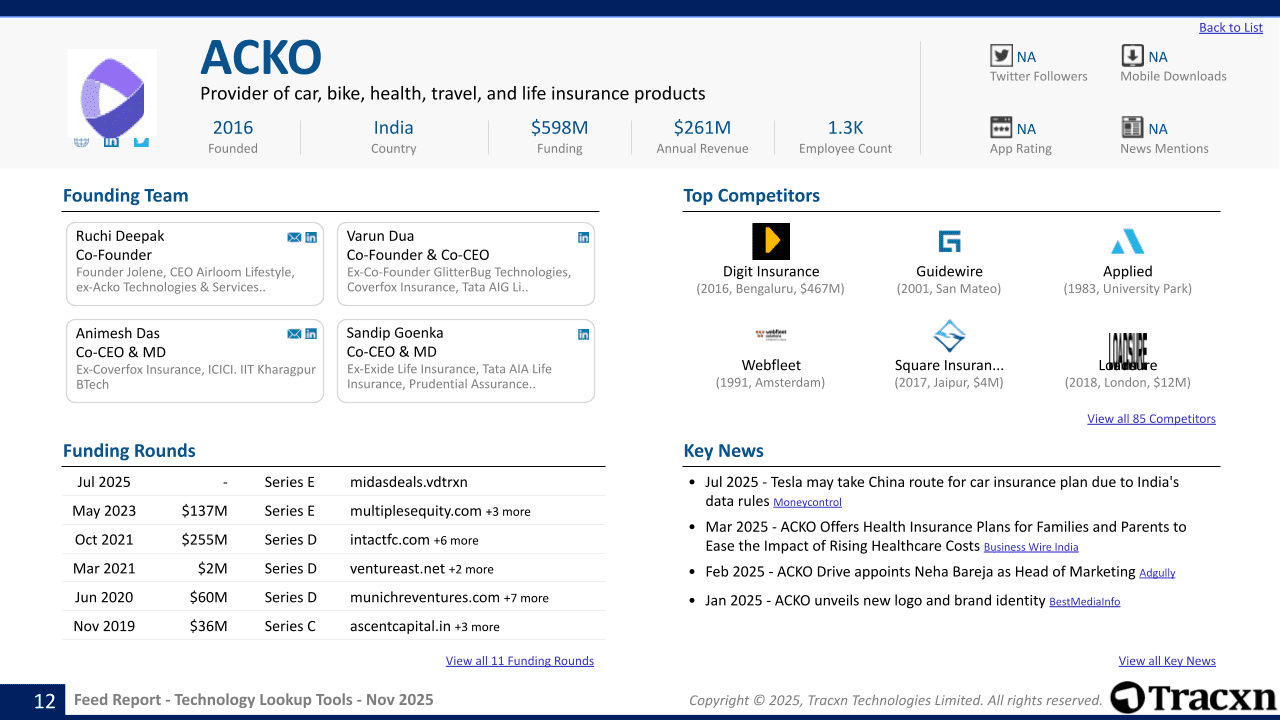Open Ruchi Deepak's LinkedIn icon
This screenshot has height=720, width=1280.
311,237
